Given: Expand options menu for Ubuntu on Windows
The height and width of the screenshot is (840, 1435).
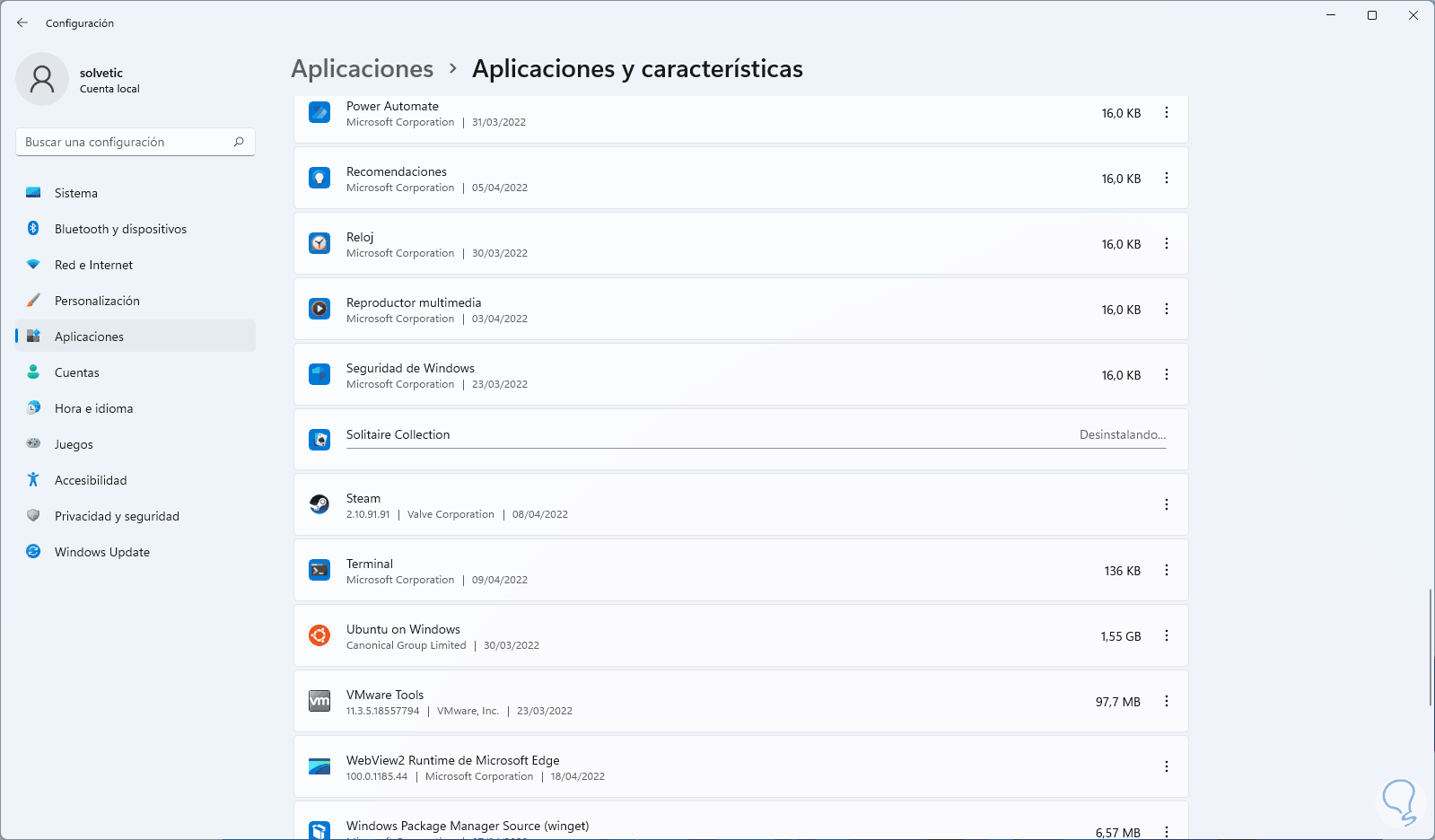Looking at the screenshot, I should (x=1167, y=635).
